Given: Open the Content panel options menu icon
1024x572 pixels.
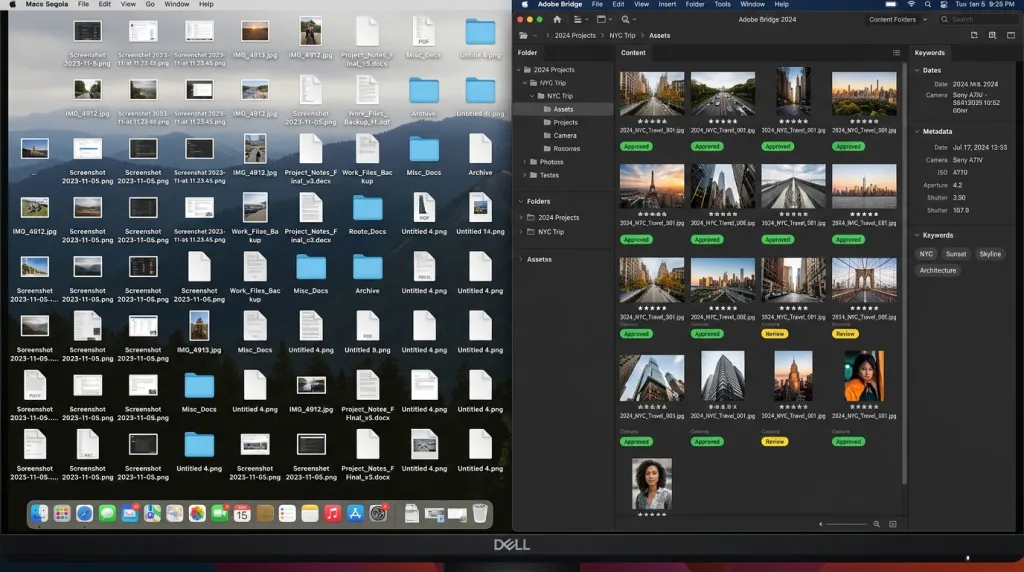Looking at the screenshot, I should click(x=896, y=53).
